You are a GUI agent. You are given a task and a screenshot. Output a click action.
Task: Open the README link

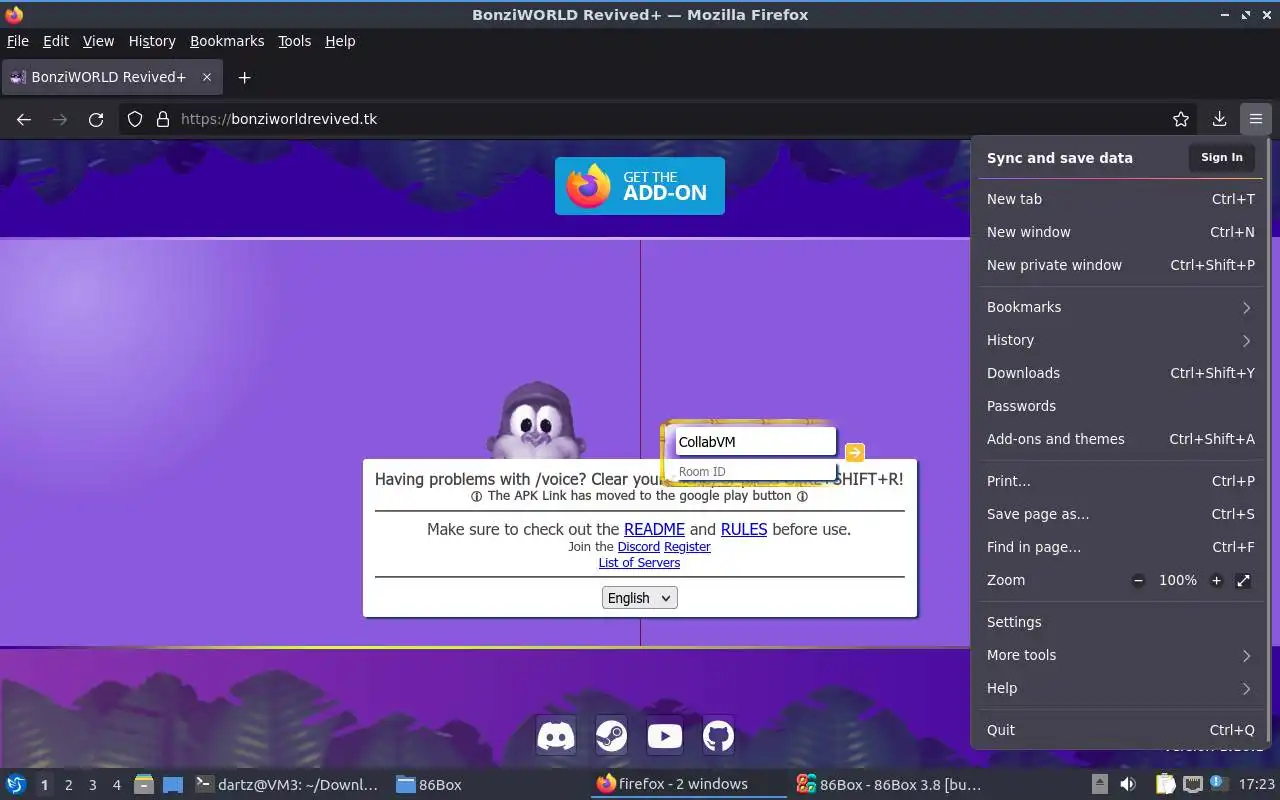(654, 529)
